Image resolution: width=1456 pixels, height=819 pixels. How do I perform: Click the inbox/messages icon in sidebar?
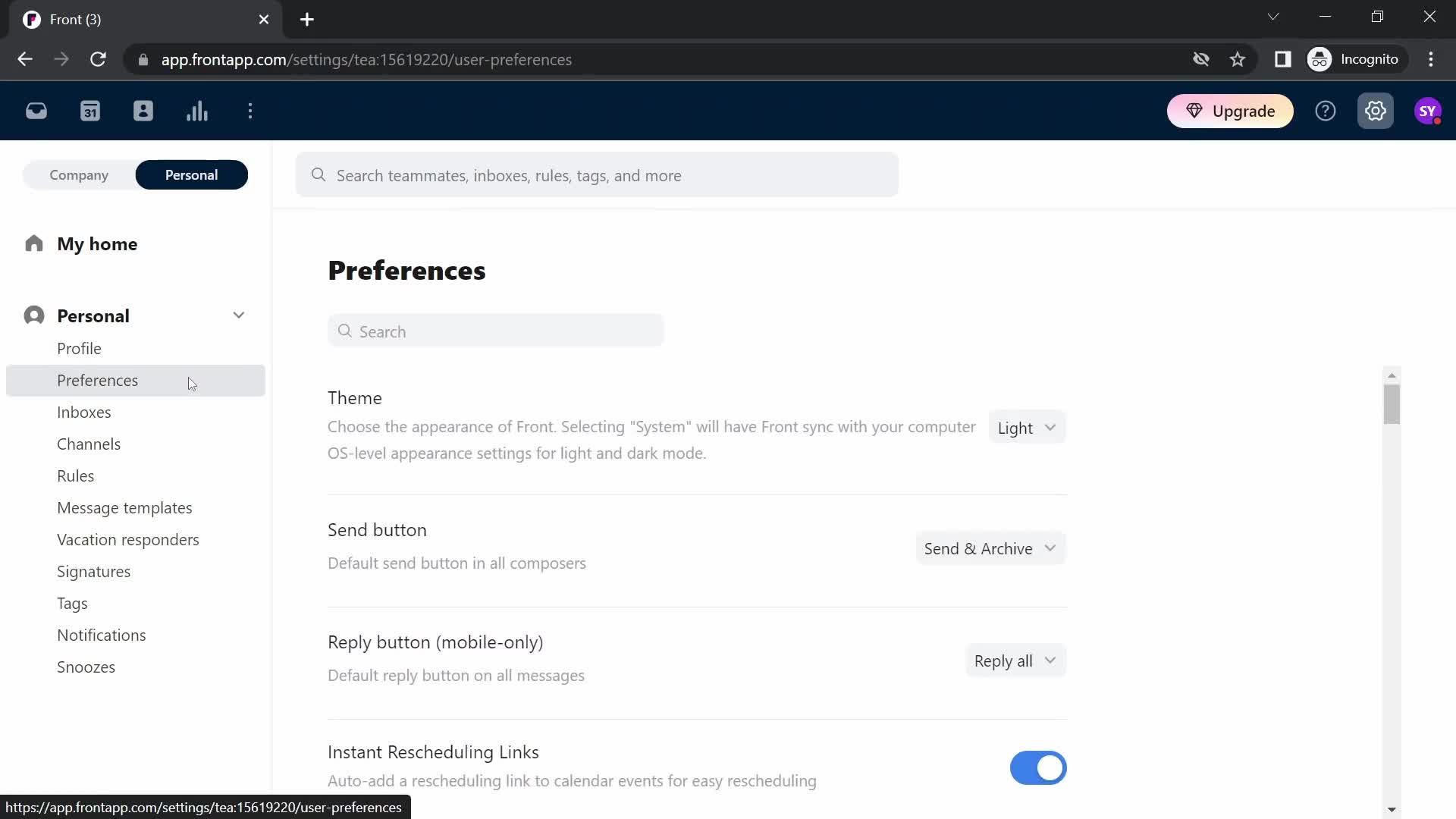(36, 111)
